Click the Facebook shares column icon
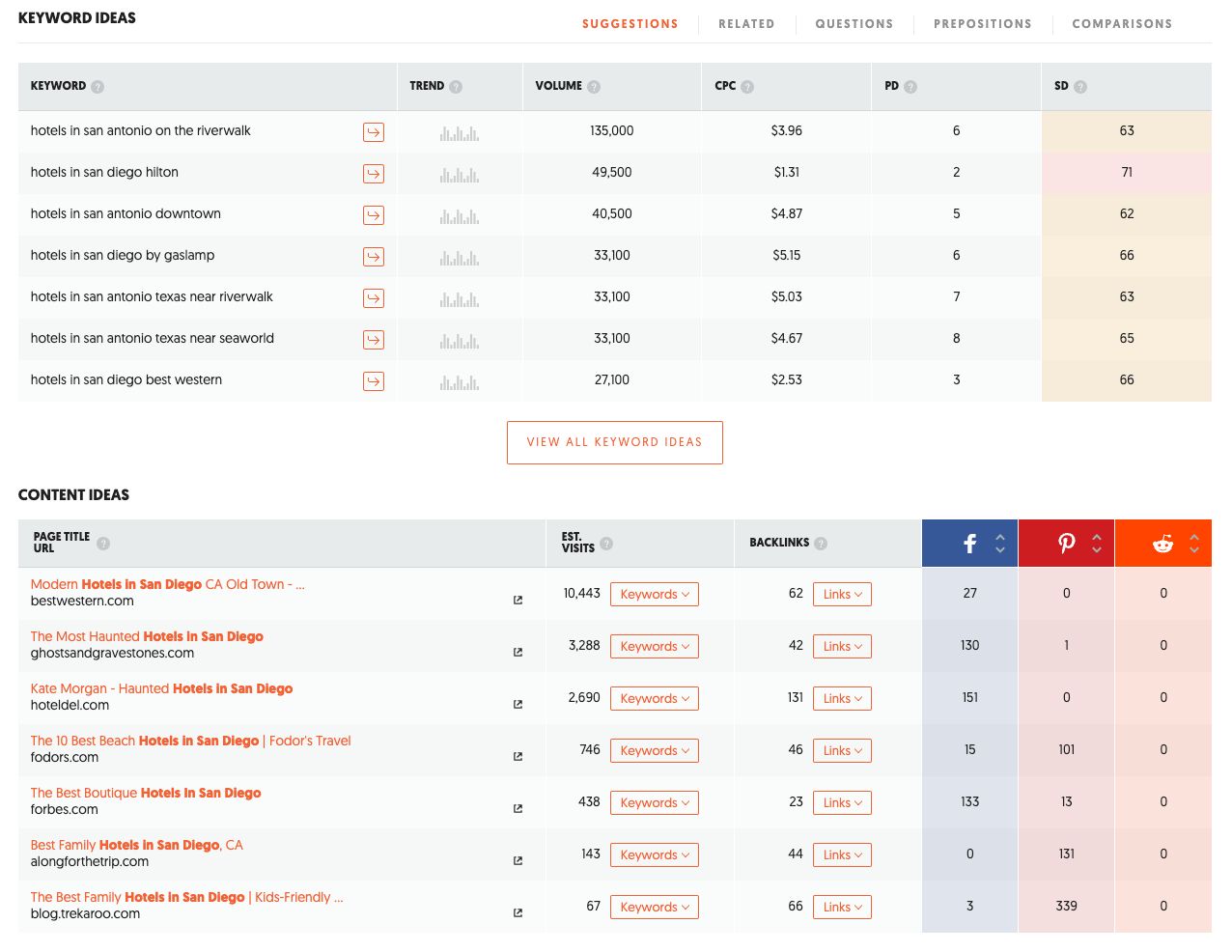 [x=969, y=543]
